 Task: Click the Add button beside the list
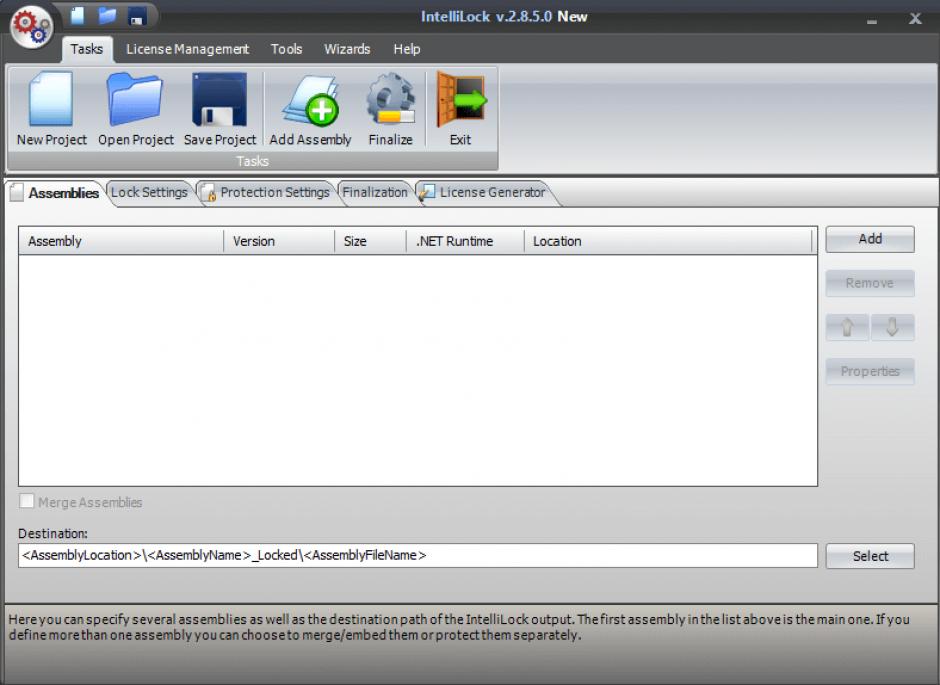click(x=870, y=239)
